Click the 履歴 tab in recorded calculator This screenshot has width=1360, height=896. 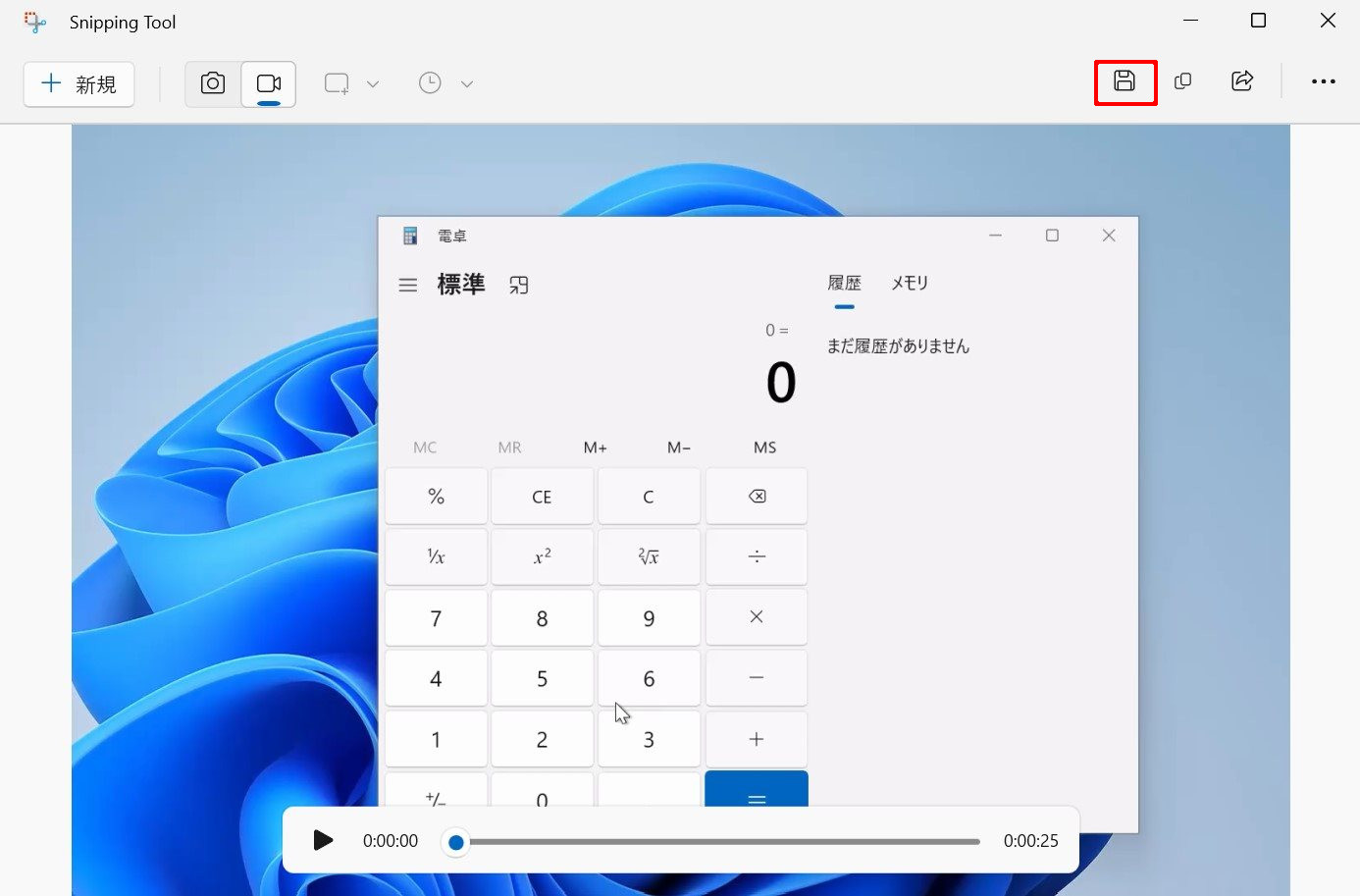844,283
